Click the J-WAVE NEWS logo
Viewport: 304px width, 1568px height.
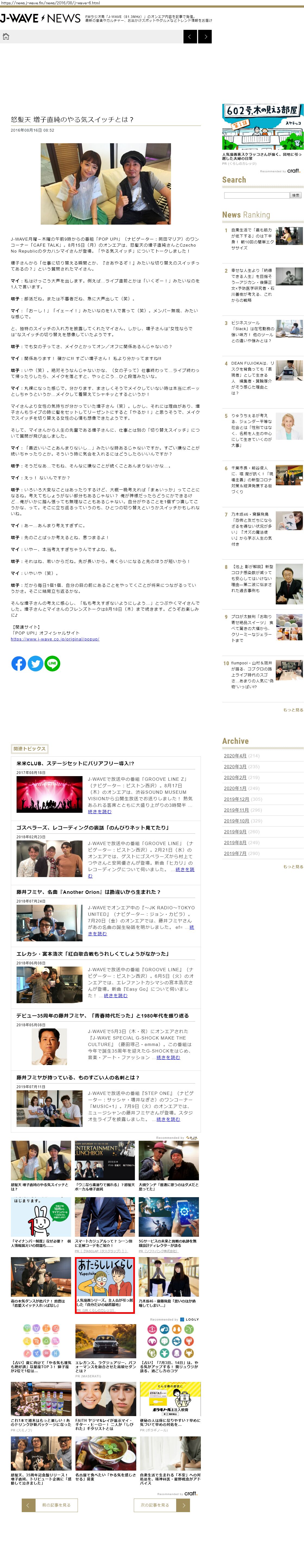(x=40, y=18)
